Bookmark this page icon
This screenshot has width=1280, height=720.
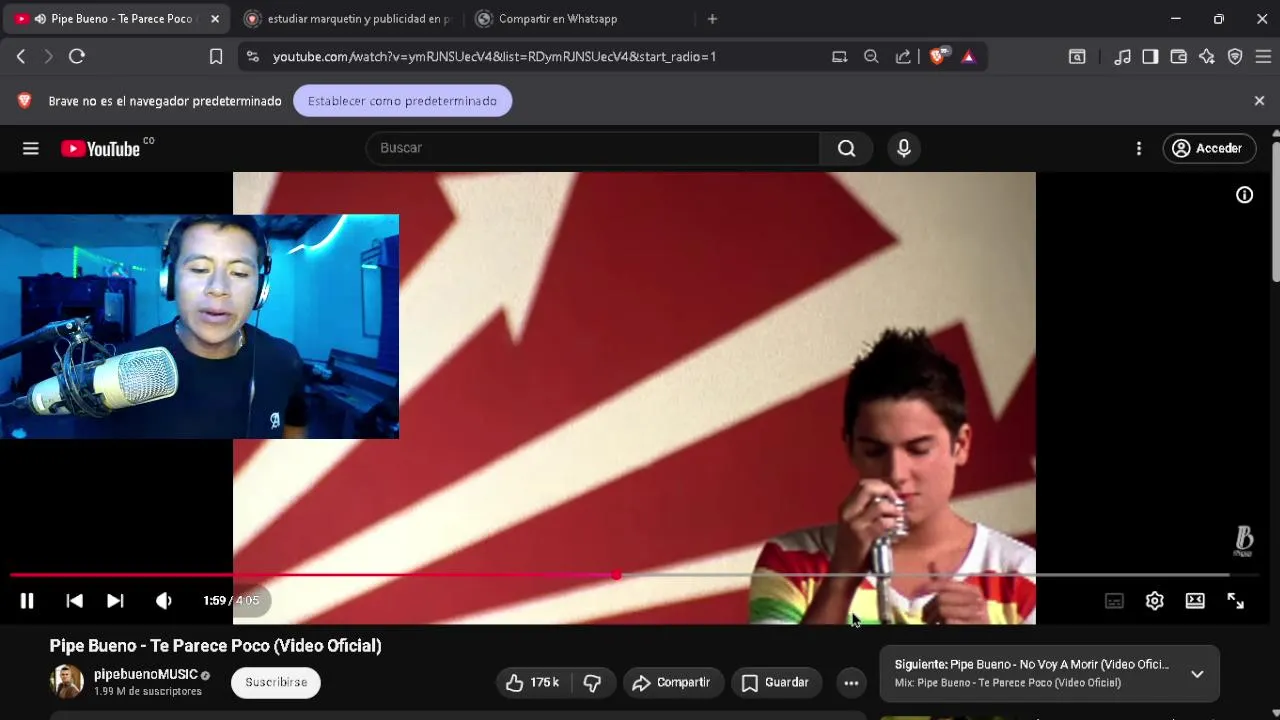tap(216, 57)
